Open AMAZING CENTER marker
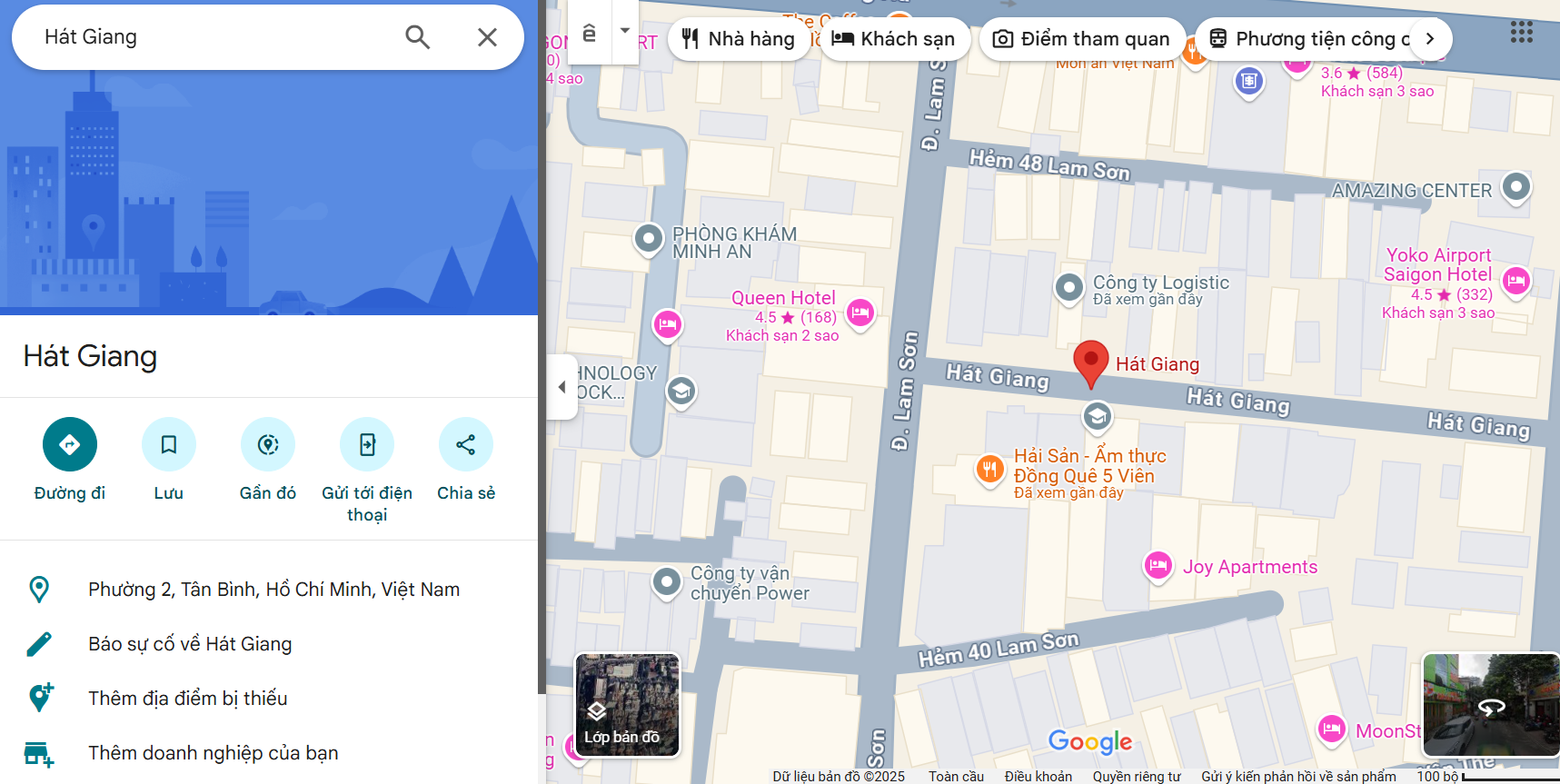 (x=1516, y=187)
